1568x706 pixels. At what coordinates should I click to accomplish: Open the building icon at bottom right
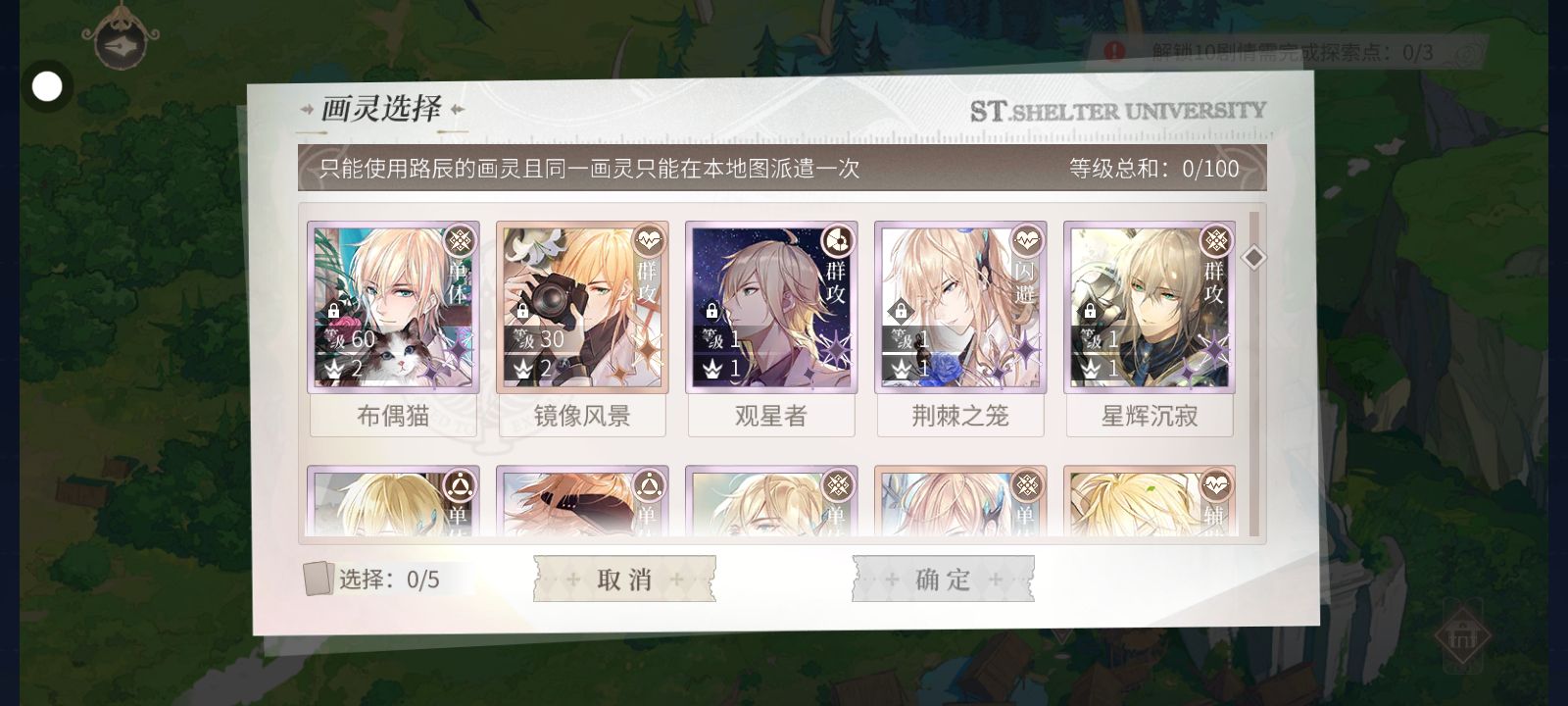tap(1462, 637)
